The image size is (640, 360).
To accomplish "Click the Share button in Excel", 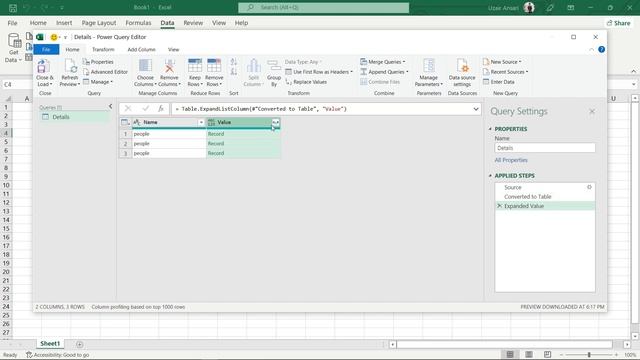I will 618,23.
